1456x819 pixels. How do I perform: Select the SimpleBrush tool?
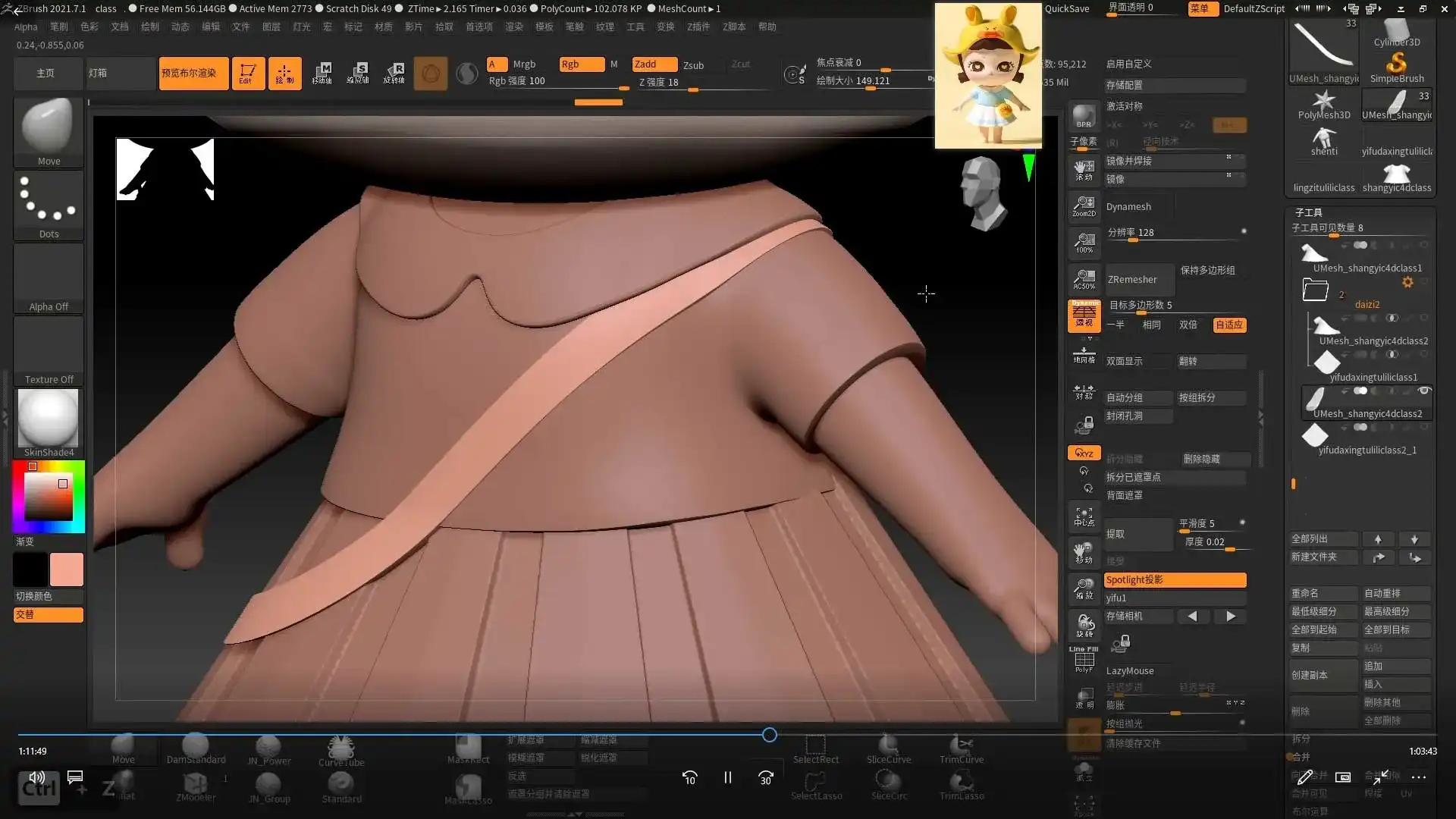1396,67
